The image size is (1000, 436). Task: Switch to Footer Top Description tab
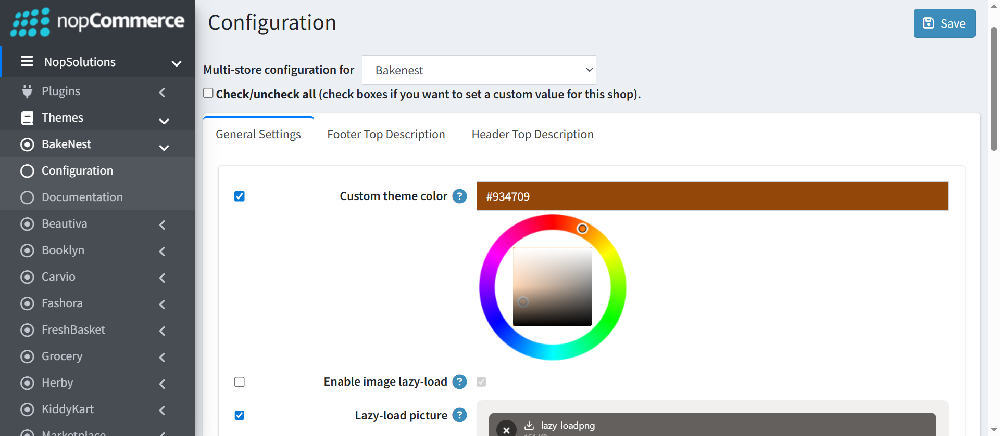click(x=386, y=134)
